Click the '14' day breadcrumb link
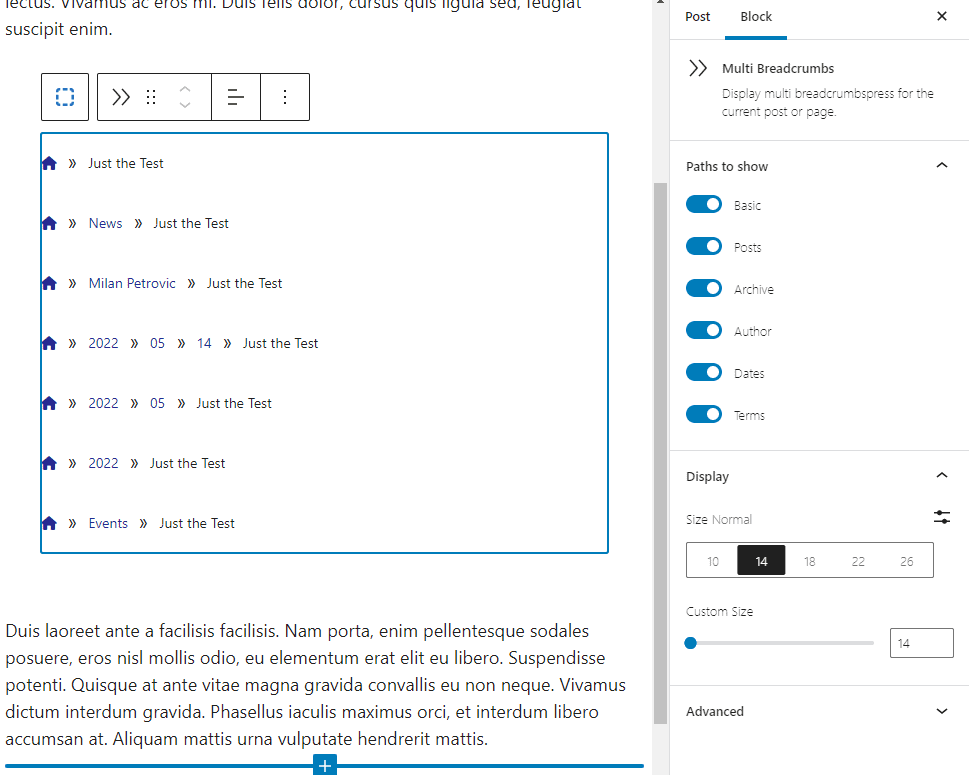This screenshot has width=969, height=775. tap(204, 343)
